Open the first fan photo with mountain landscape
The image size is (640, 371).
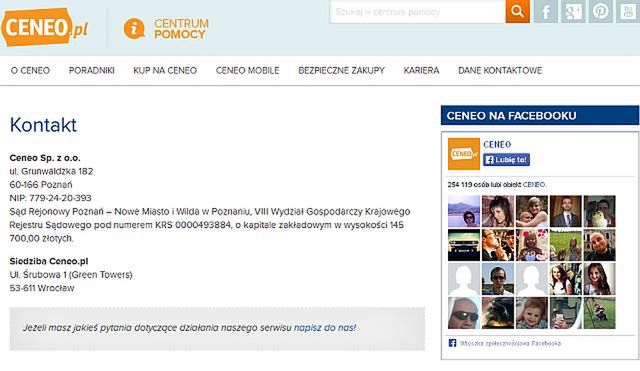pyautogui.click(x=464, y=211)
